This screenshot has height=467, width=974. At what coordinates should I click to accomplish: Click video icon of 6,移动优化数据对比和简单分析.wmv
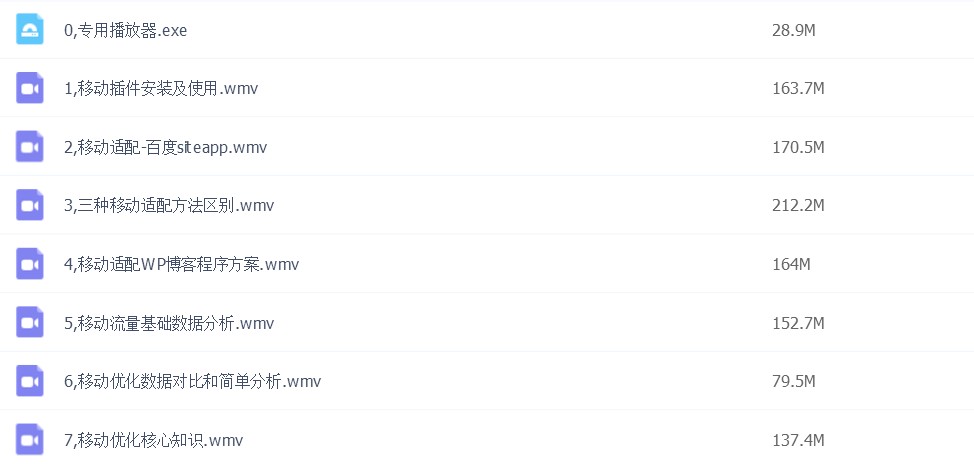30,381
